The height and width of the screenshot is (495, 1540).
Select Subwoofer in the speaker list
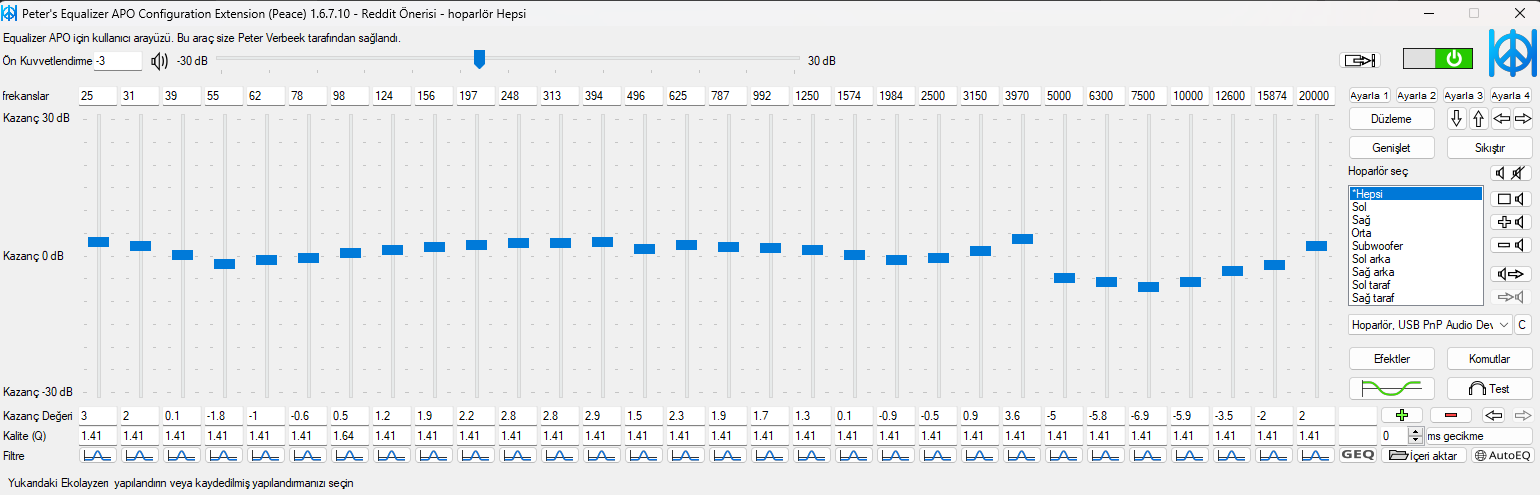[1415, 246]
